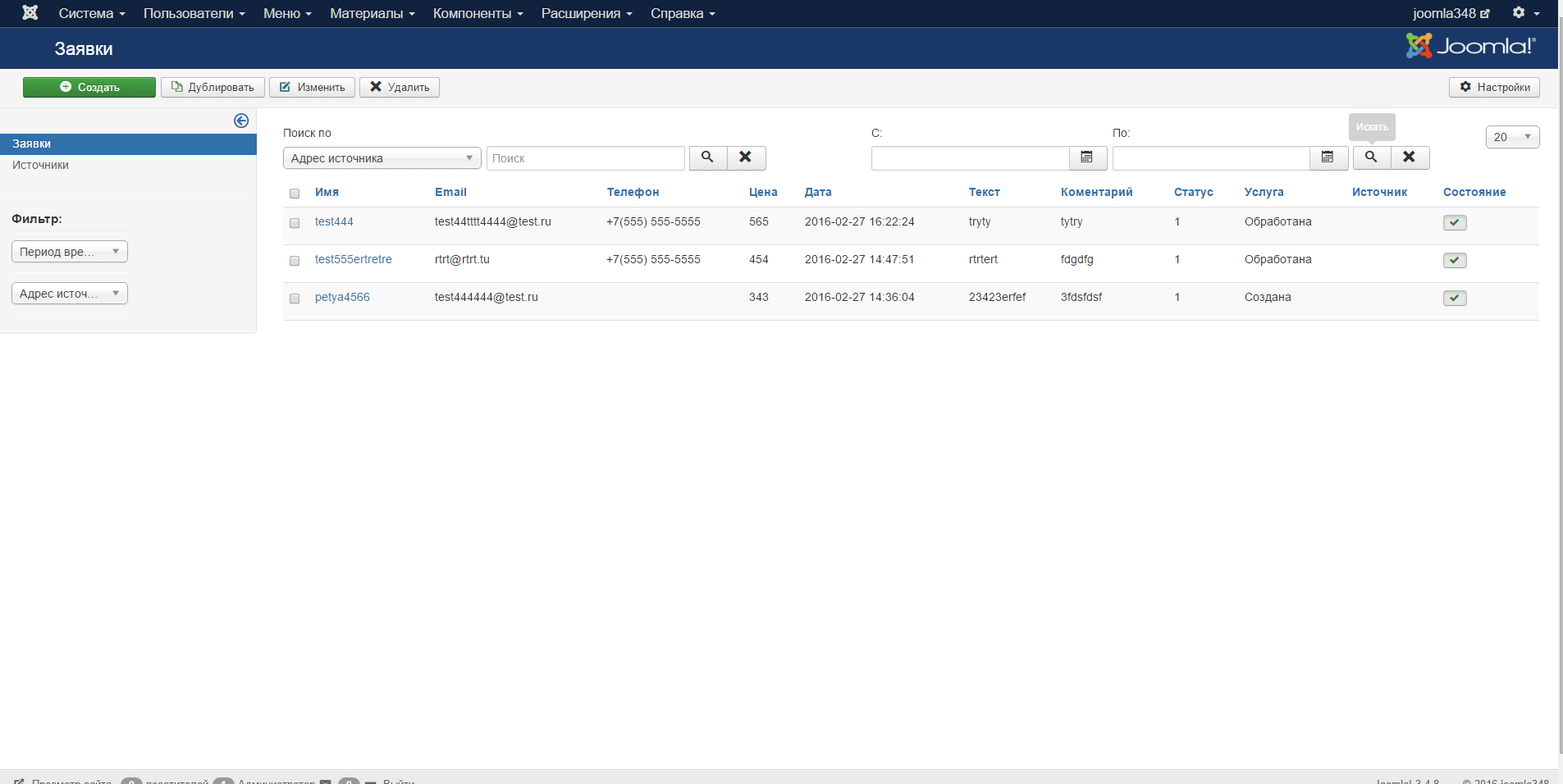Collapse the sidebar with the arrow icon
1563x784 pixels.
tap(241, 121)
